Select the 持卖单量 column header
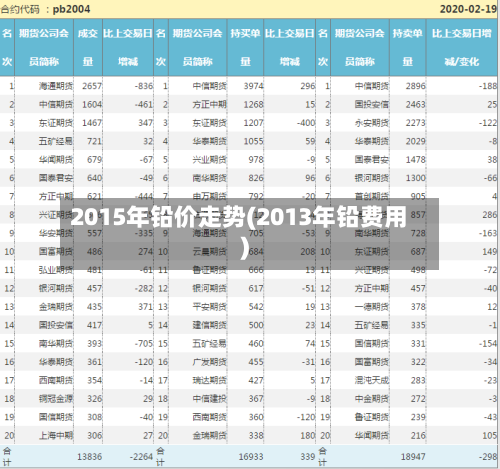The image size is (500, 469). click(408, 47)
